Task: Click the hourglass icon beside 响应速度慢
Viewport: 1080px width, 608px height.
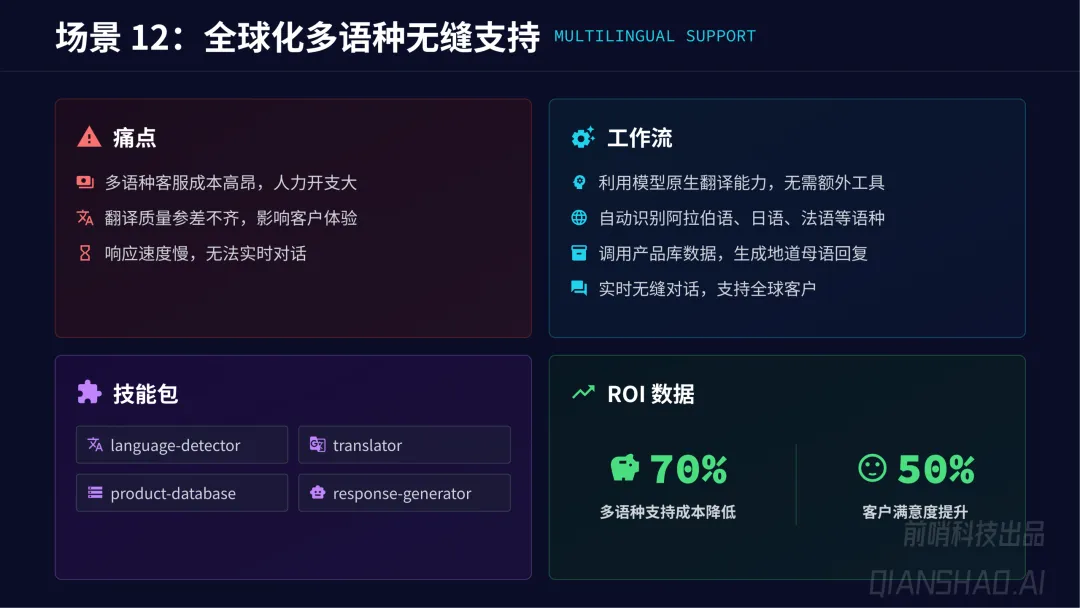Action: (85, 253)
